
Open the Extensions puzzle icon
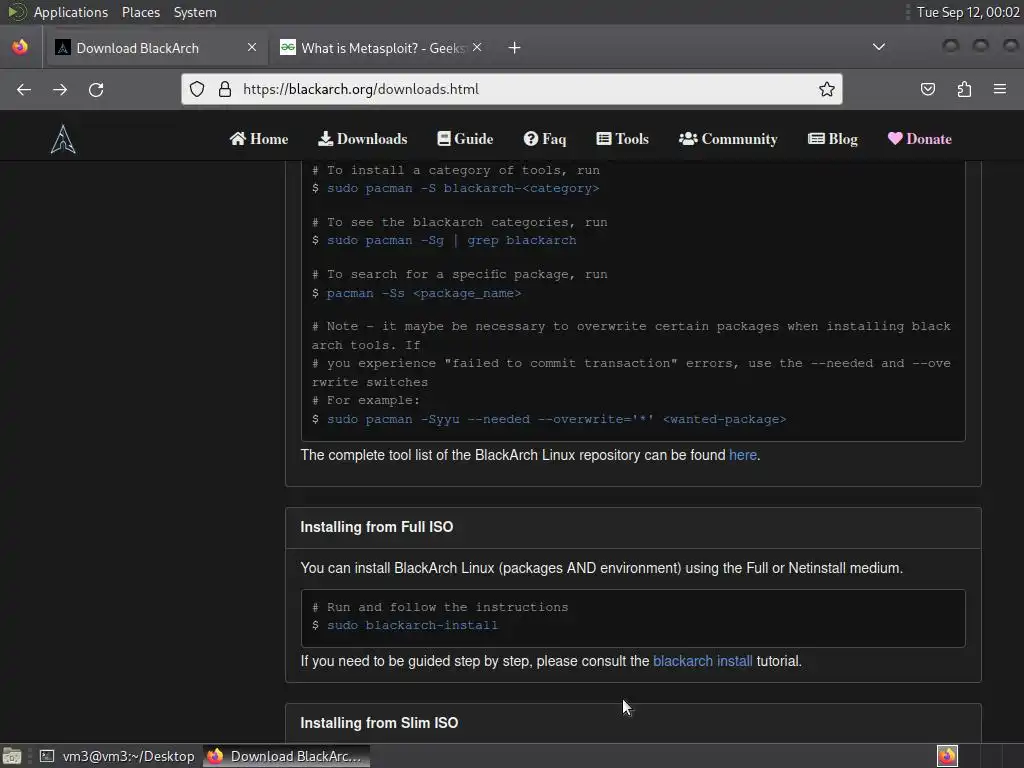point(964,89)
